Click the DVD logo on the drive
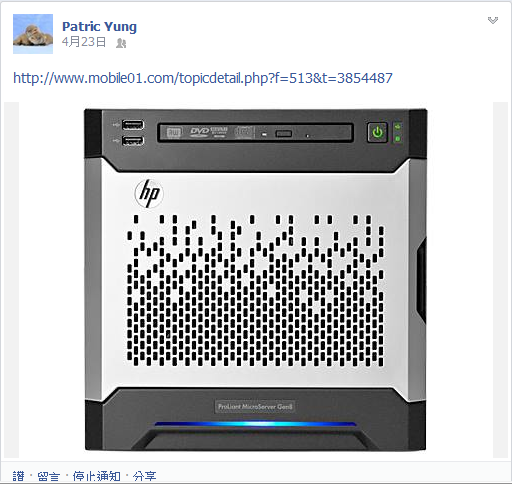The image size is (512, 484). [199, 132]
